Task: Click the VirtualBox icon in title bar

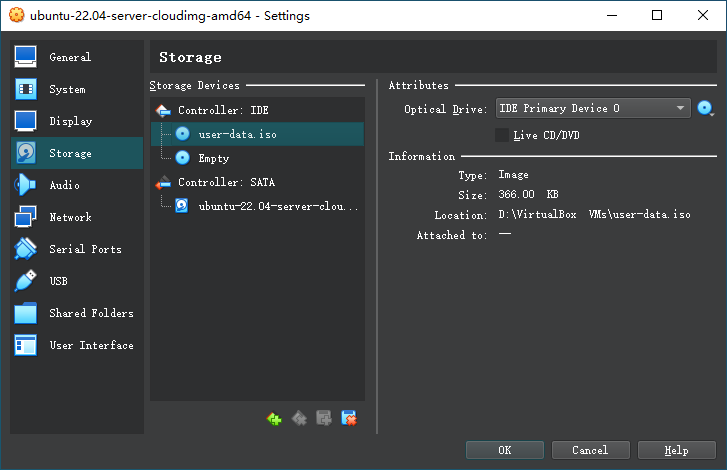Action: tap(17, 15)
